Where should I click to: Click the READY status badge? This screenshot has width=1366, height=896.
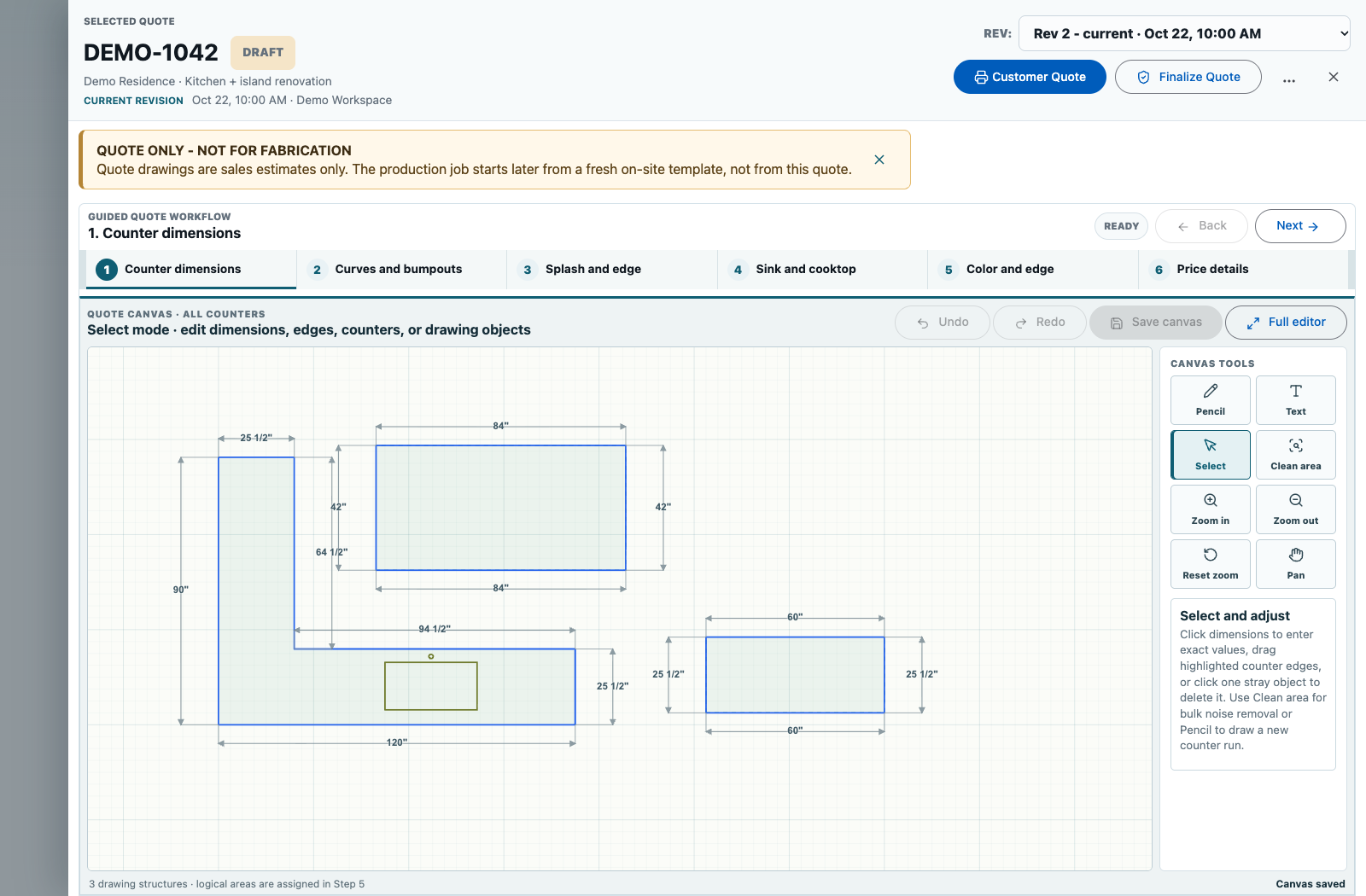click(1122, 226)
